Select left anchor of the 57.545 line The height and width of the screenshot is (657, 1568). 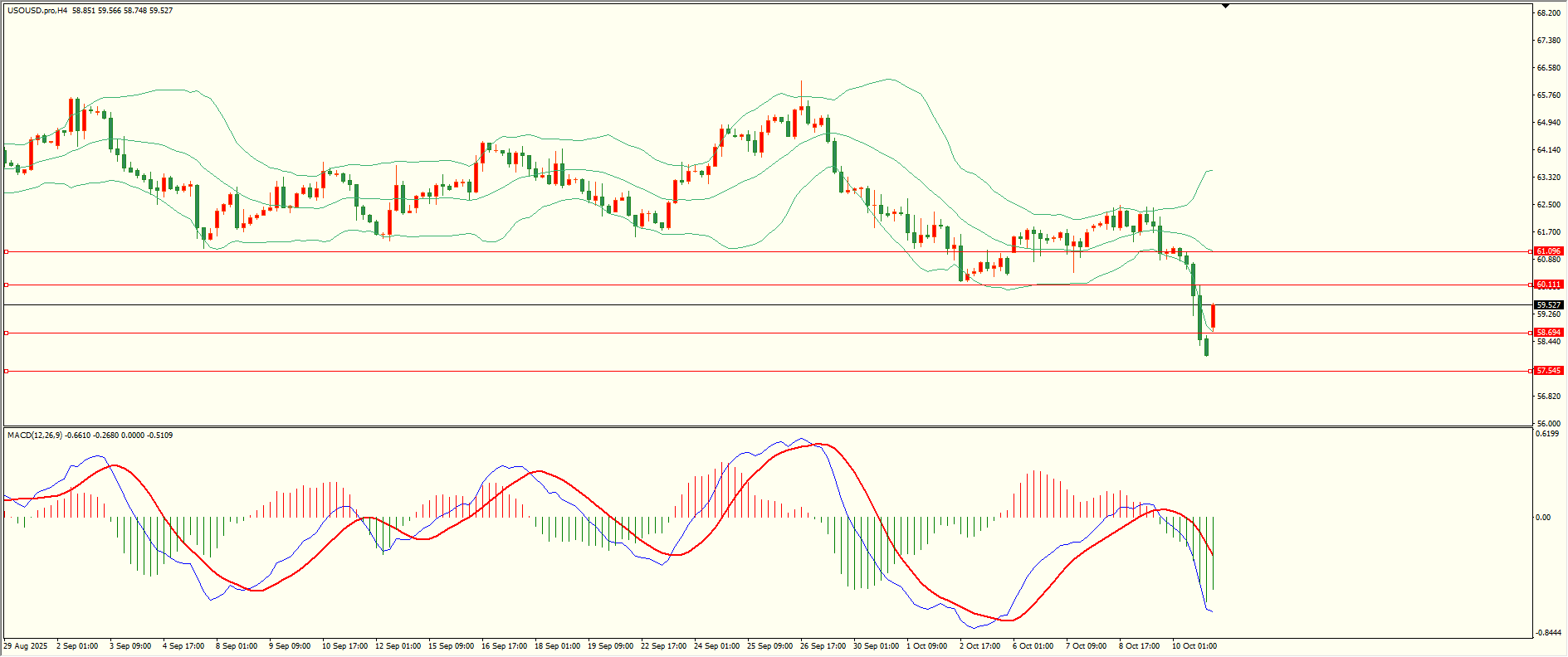(7, 371)
